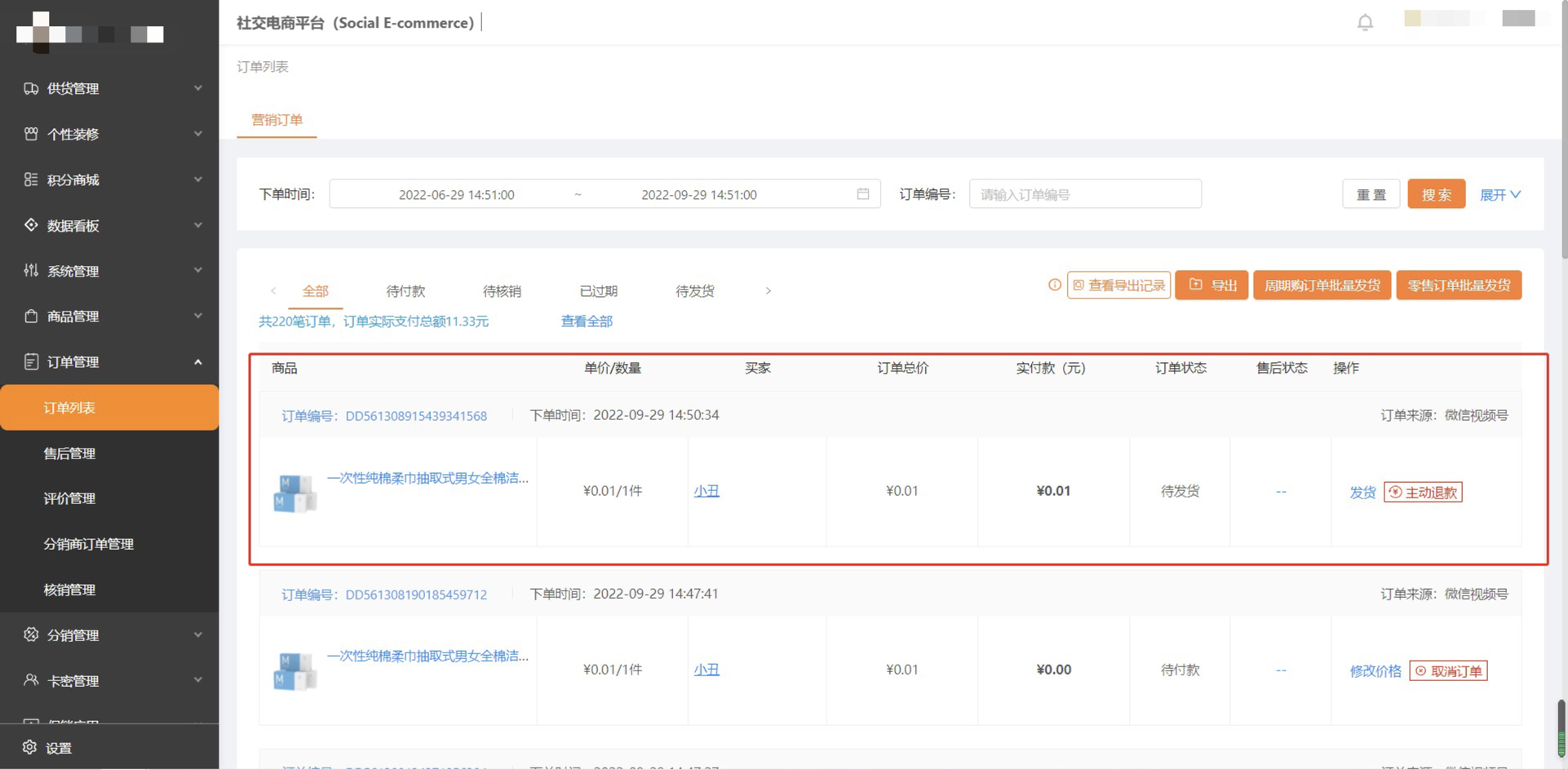Click 取消订单 button for second order

pyautogui.click(x=1448, y=671)
